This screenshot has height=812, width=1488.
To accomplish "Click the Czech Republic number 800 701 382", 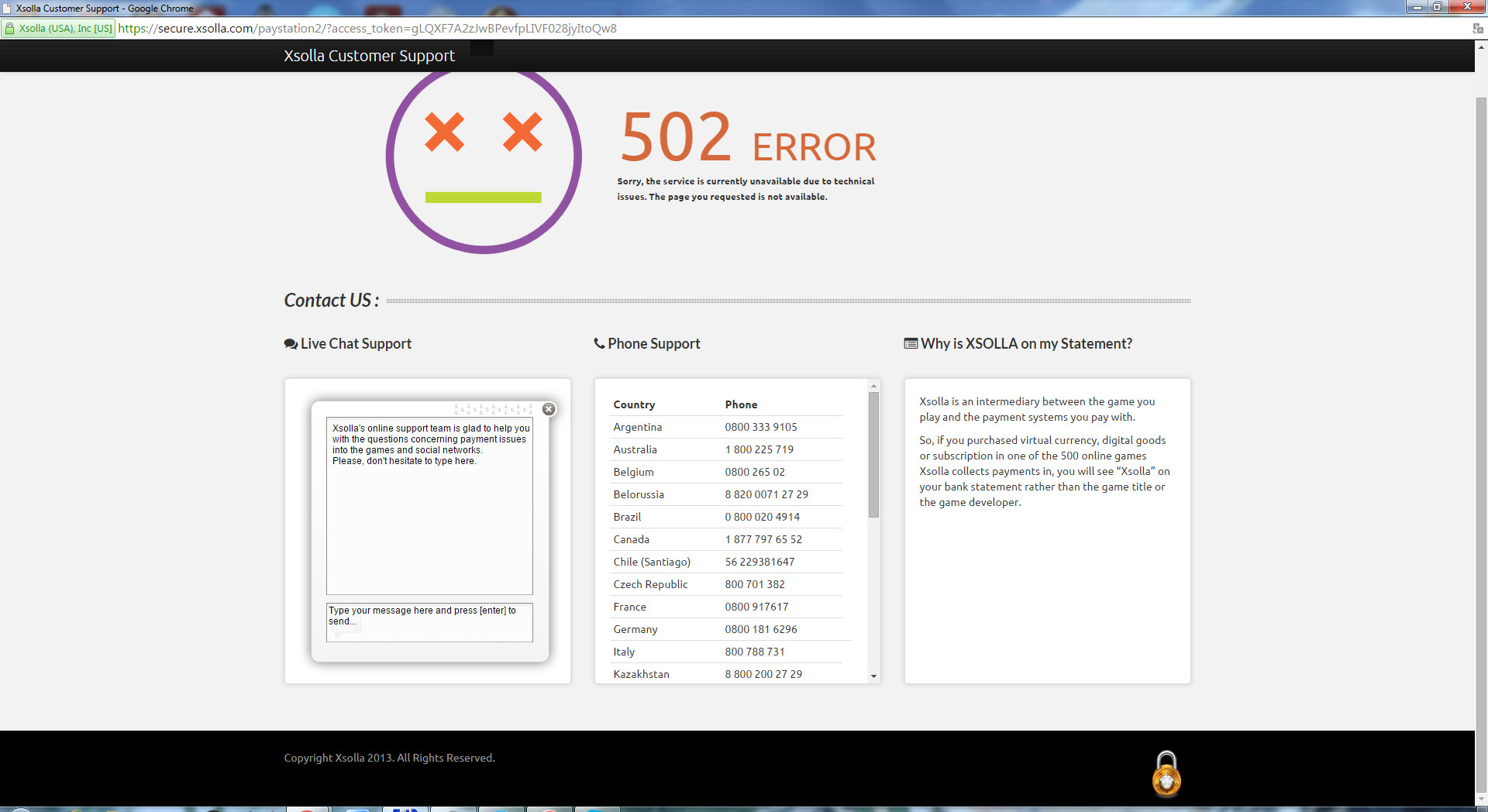I will 755,584.
